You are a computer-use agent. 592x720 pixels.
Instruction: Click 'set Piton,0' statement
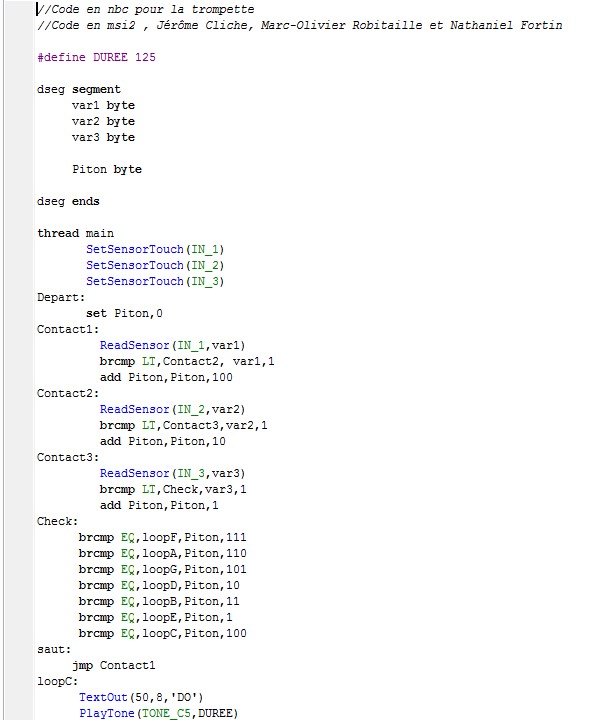click(124, 314)
